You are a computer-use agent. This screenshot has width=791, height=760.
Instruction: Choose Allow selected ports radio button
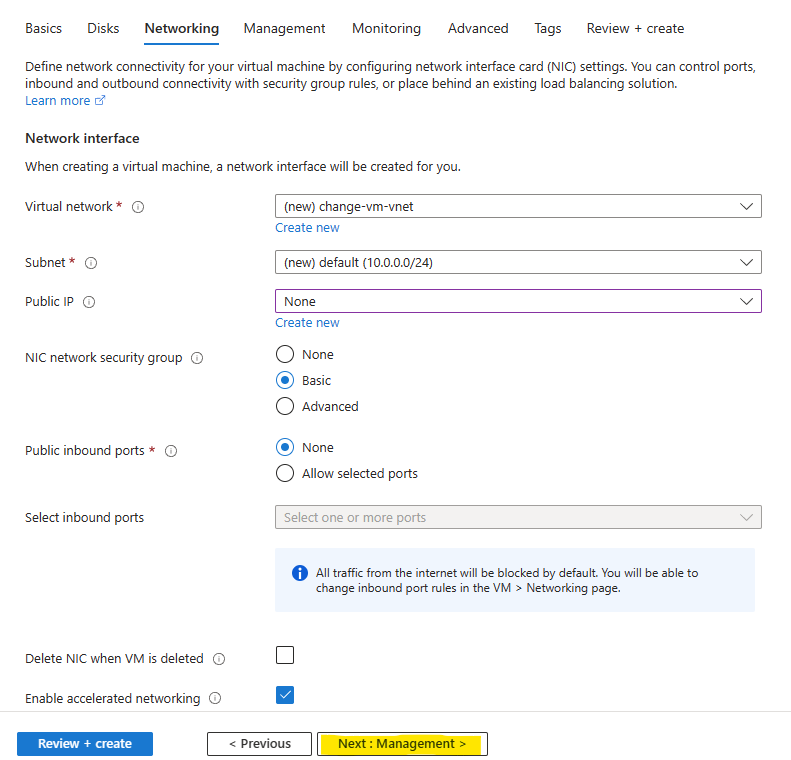(285, 473)
